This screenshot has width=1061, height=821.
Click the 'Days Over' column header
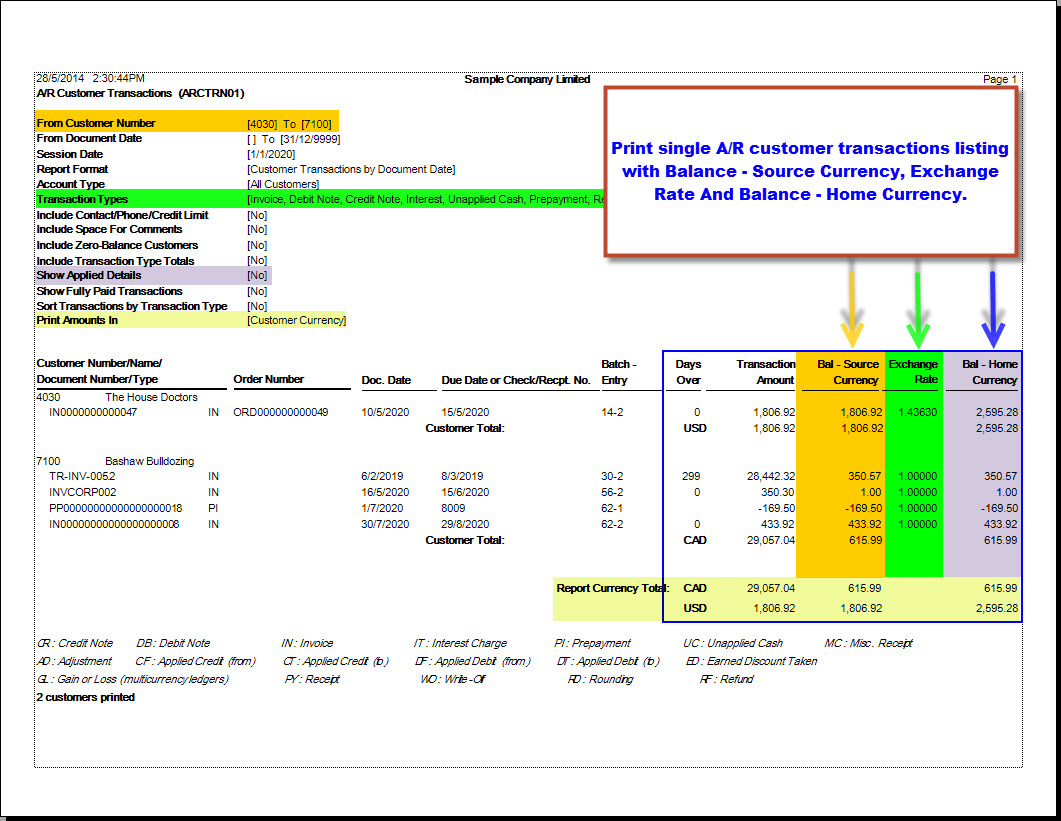click(688, 372)
